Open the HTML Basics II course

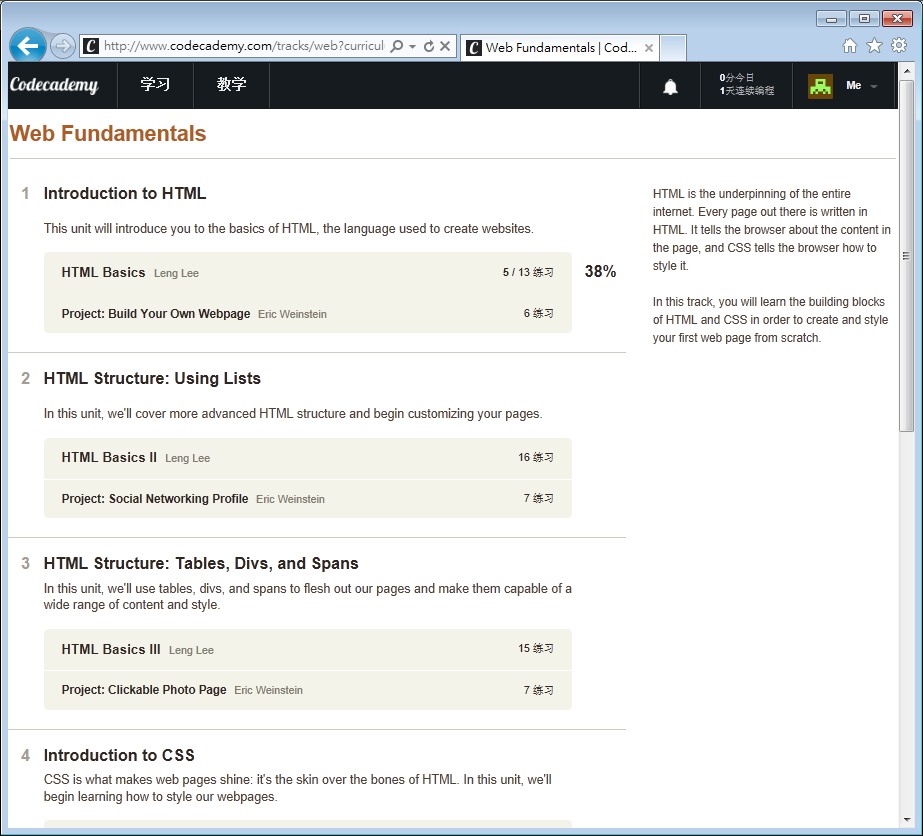click(109, 457)
